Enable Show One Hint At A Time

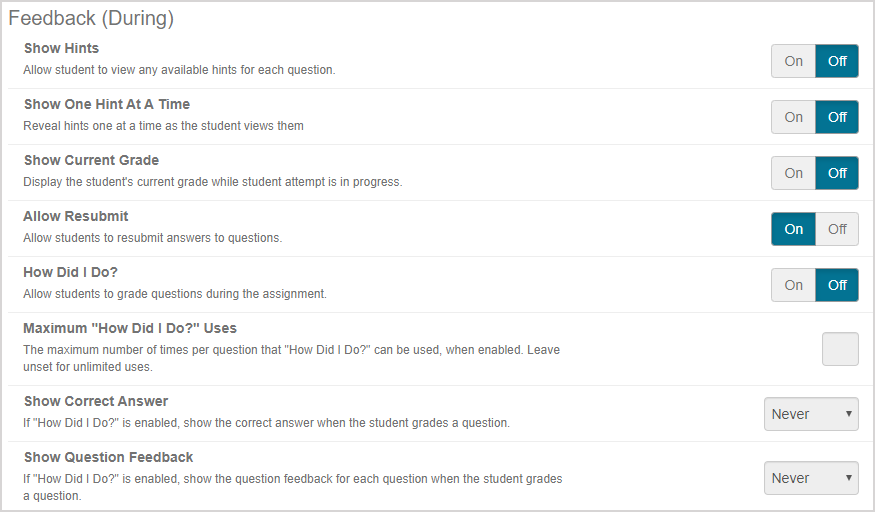[793, 117]
